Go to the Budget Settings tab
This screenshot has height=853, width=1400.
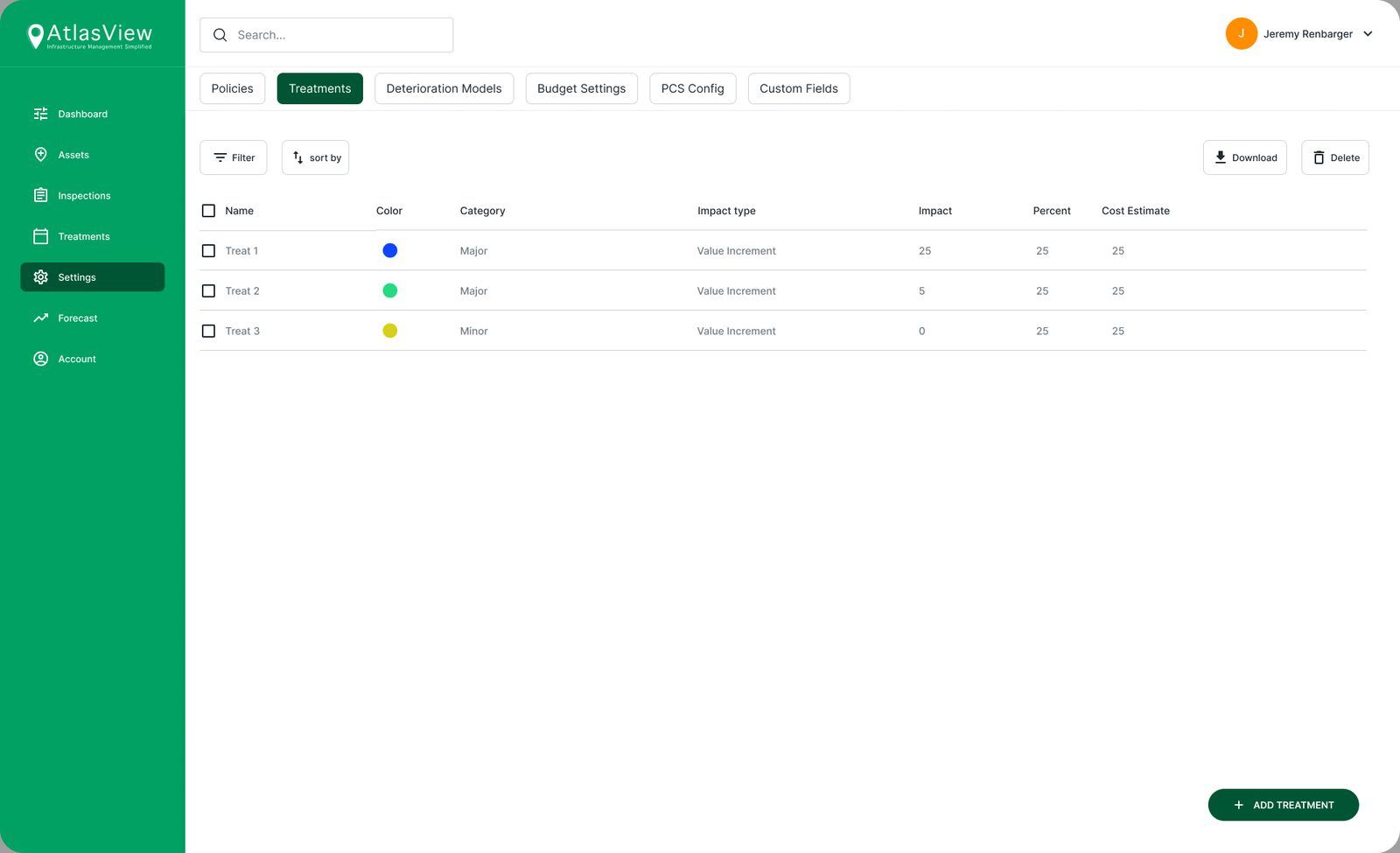tap(581, 88)
